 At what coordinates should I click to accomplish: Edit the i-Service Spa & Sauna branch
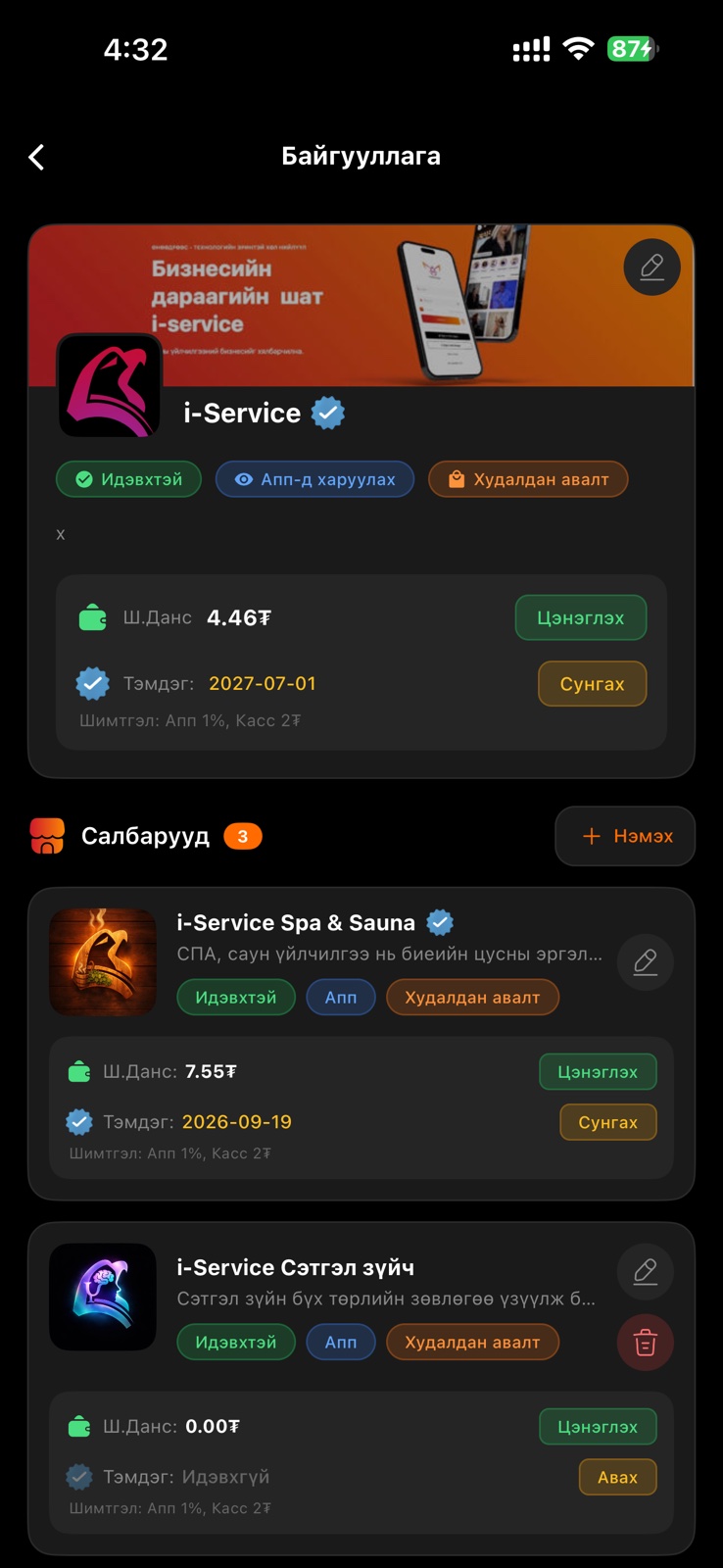click(x=645, y=962)
